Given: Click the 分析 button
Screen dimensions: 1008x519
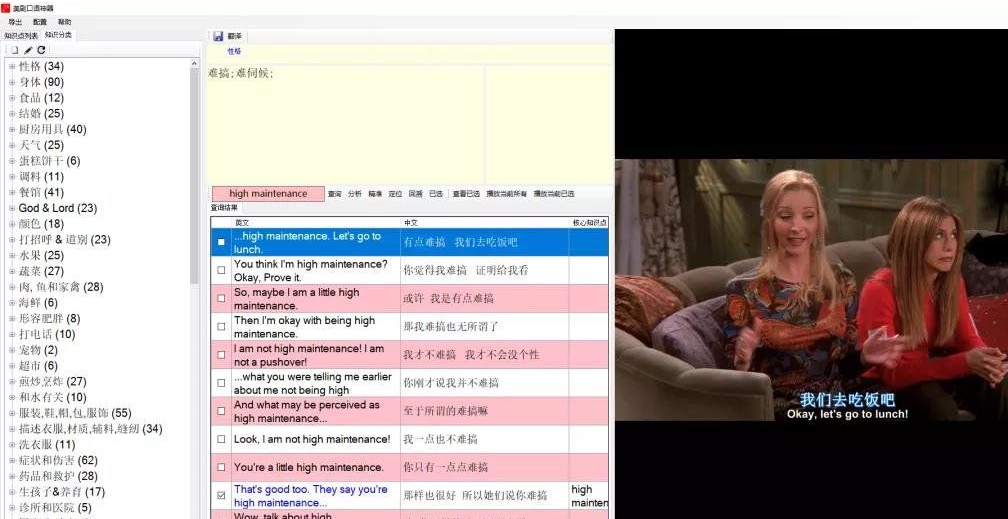Looking at the screenshot, I should (x=355, y=194).
